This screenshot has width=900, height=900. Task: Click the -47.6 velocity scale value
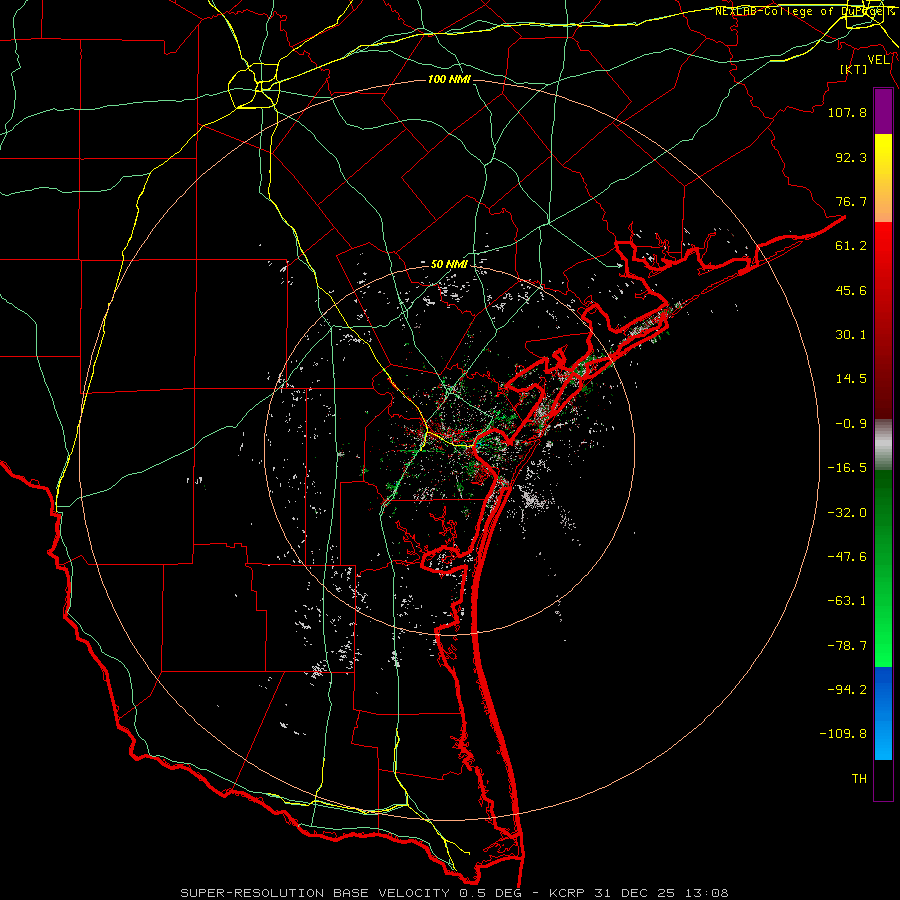pos(847,557)
